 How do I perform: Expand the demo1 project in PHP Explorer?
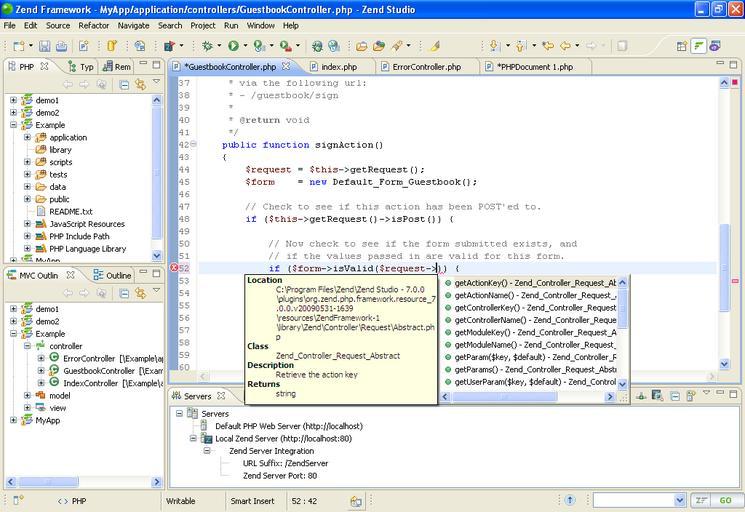point(14,100)
